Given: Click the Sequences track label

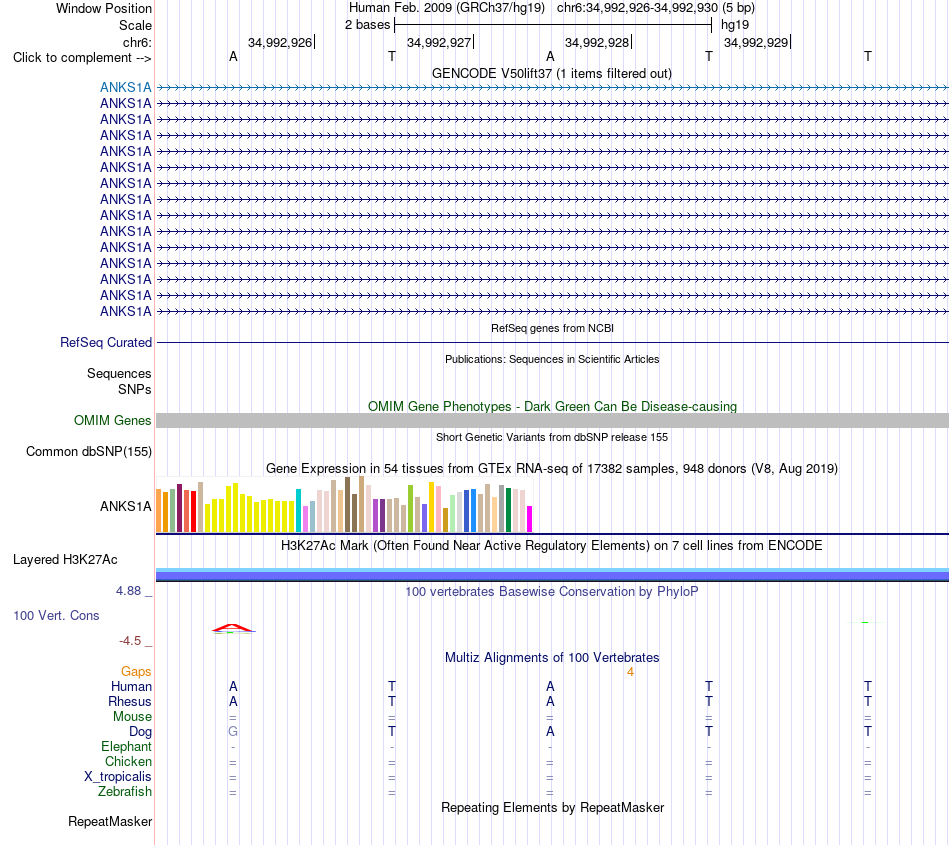Looking at the screenshot, I should click(119, 373).
